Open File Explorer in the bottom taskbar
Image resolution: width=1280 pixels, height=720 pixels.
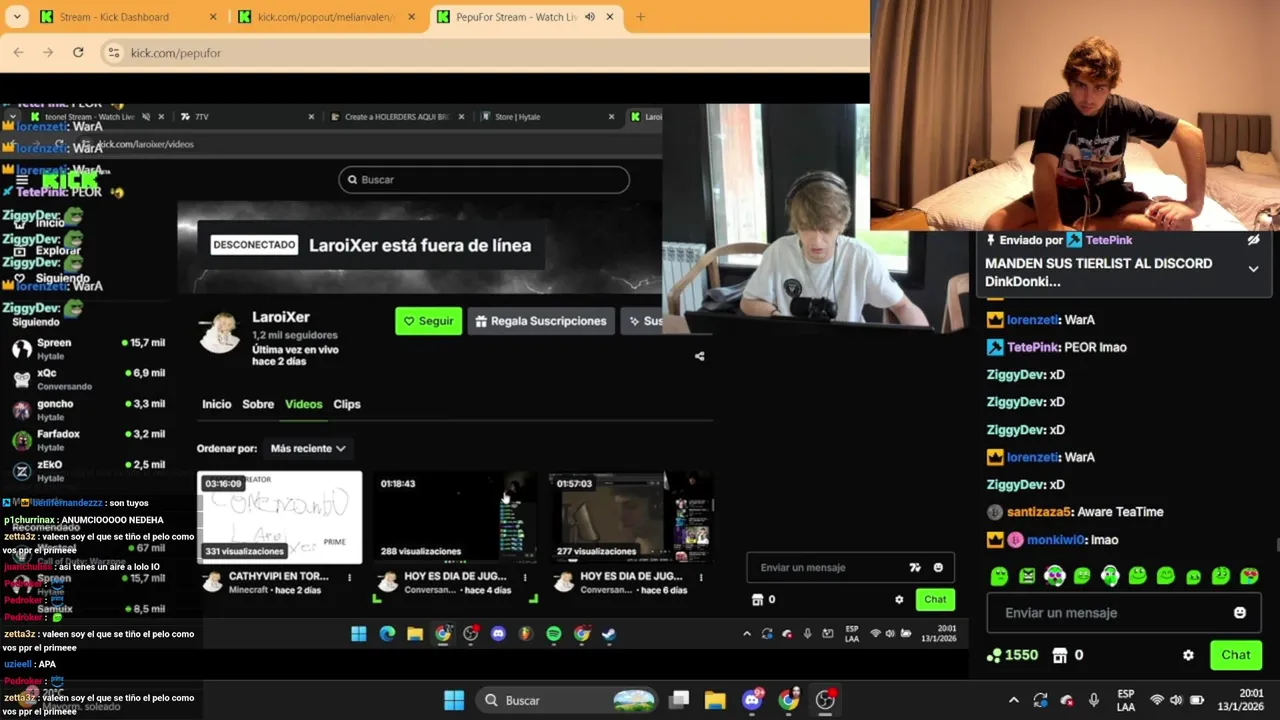pos(715,700)
